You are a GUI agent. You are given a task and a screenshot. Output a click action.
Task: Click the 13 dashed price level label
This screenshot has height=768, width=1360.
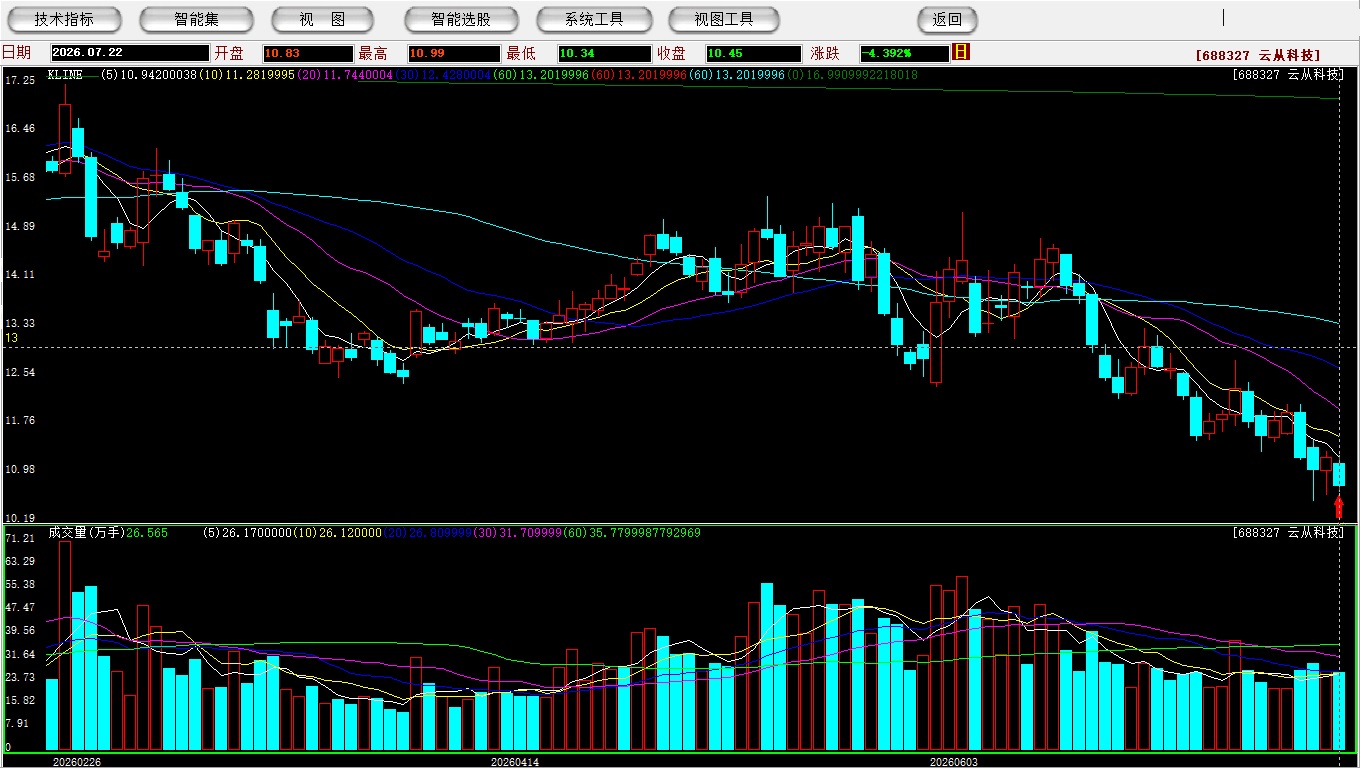(12, 338)
